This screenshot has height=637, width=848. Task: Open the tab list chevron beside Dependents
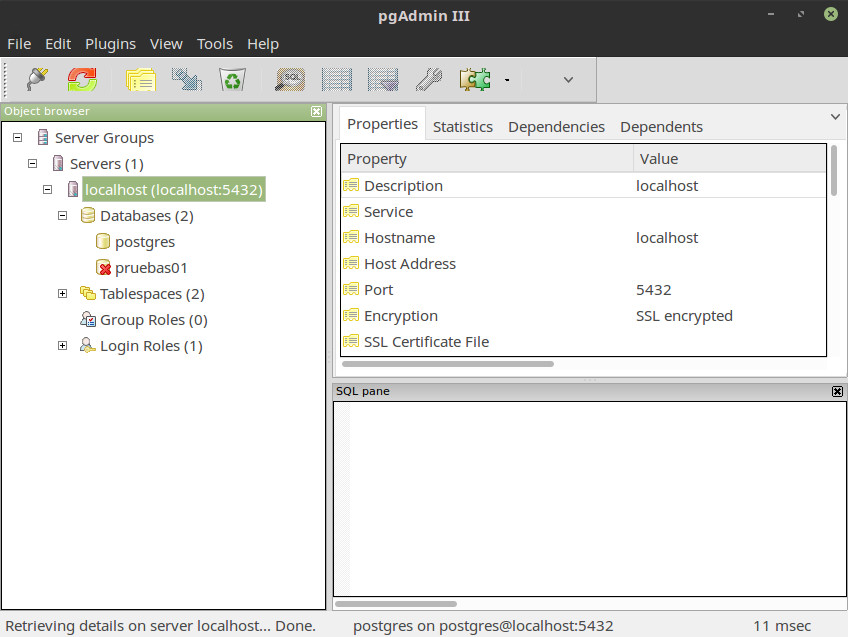835,117
